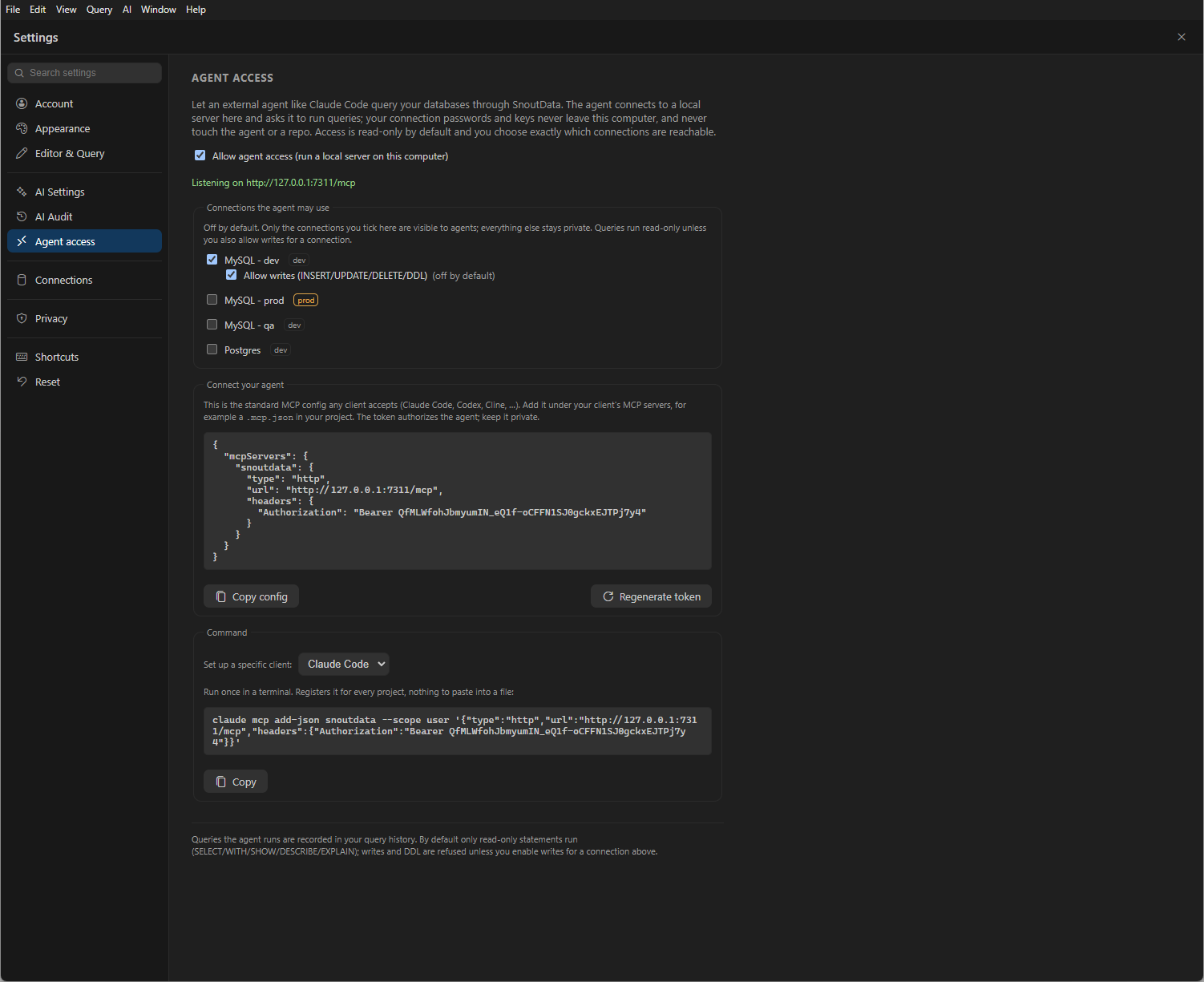Open the Query menu
This screenshot has width=1204, height=982.
(x=99, y=10)
